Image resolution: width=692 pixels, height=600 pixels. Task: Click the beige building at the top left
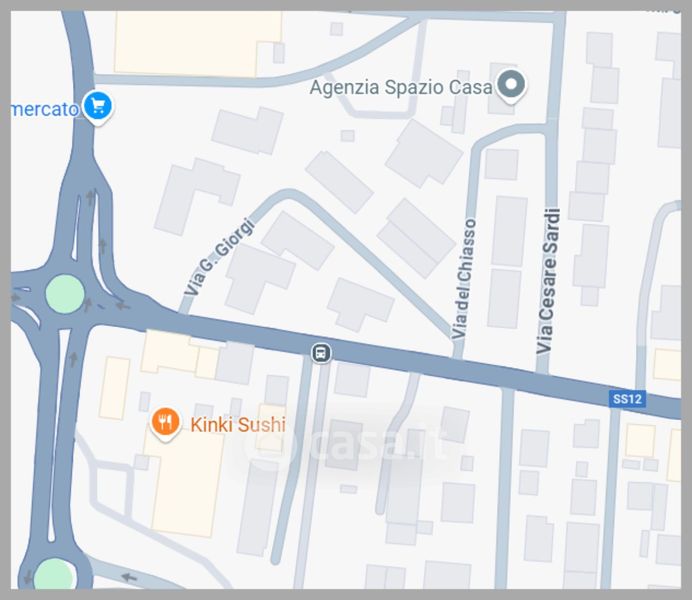[x=198, y=43]
